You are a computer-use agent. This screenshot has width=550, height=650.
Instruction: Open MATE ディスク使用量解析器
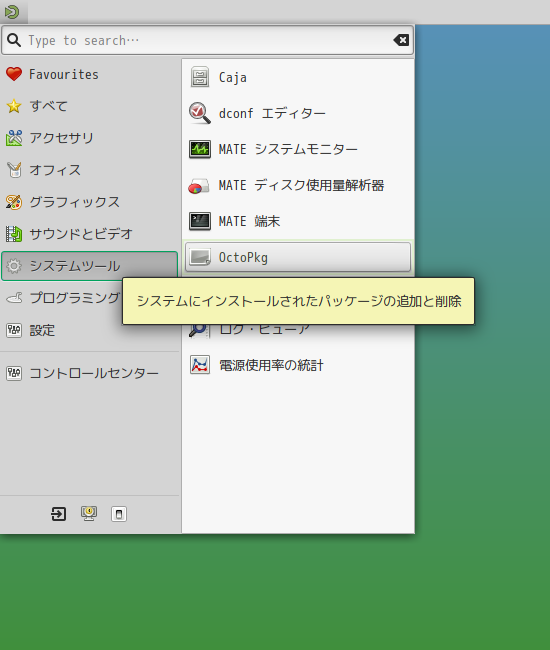coord(298,185)
